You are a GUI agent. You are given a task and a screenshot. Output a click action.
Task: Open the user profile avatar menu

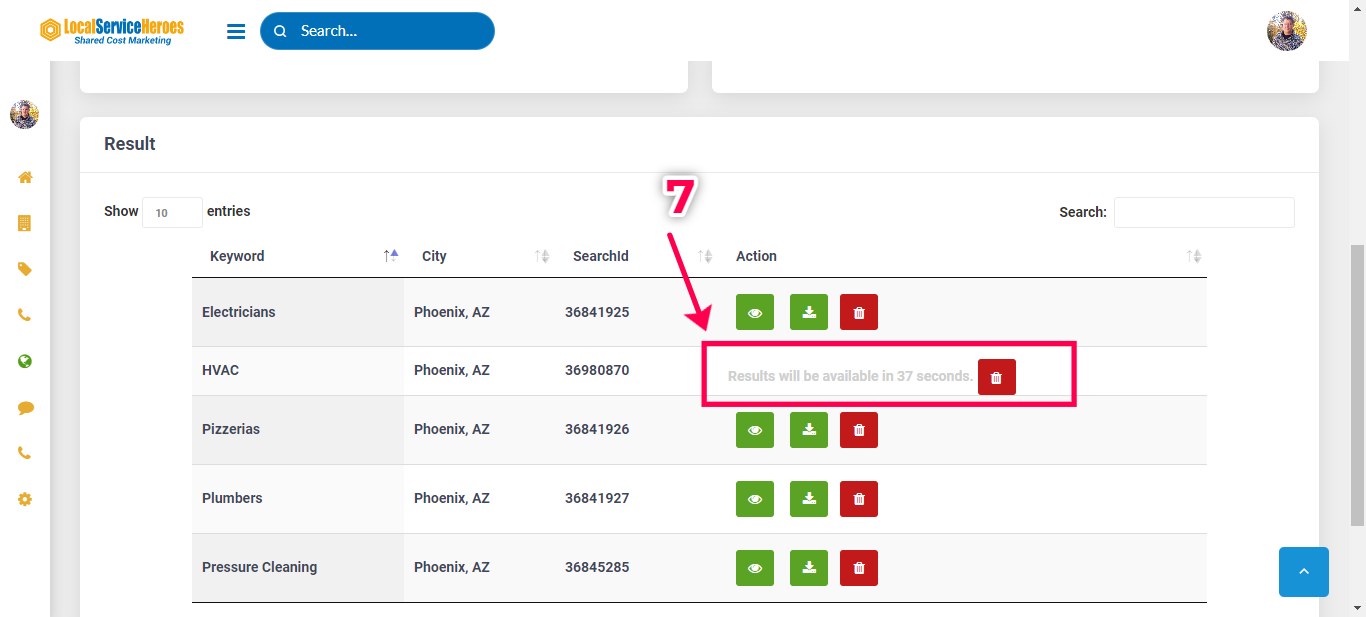coord(1286,32)
